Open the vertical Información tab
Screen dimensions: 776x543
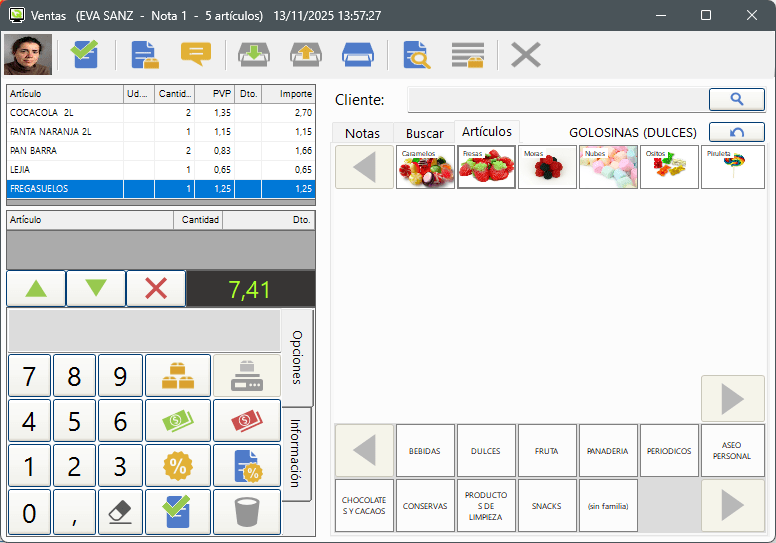click(296, 453)
